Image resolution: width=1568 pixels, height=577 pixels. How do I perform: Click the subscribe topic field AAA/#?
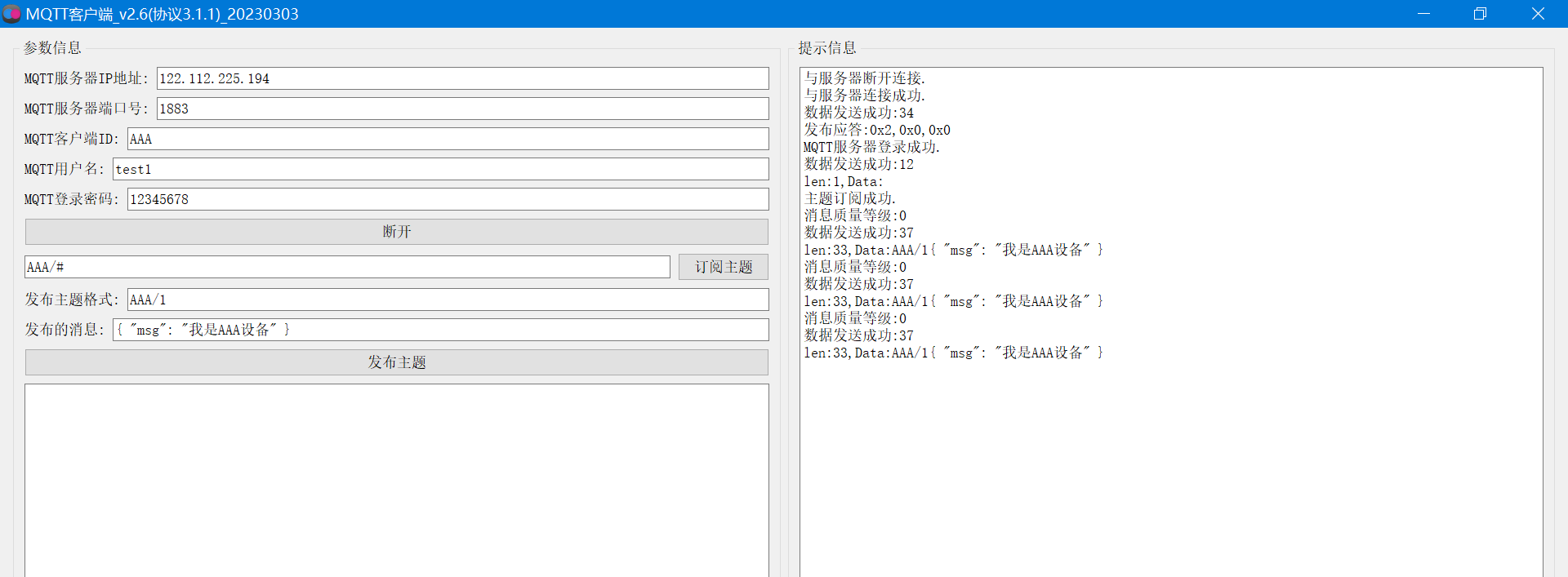[x=347, y=267]
